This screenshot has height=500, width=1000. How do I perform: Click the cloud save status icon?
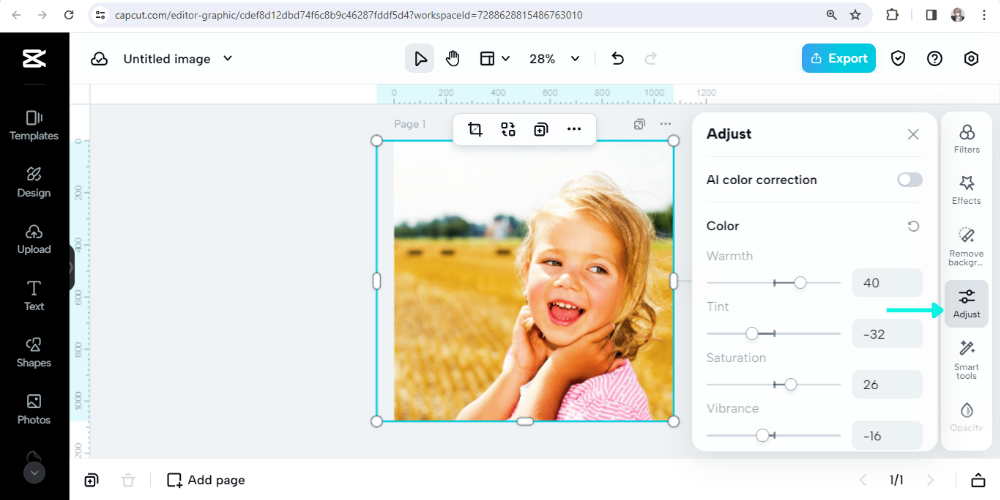click(99, 59)
